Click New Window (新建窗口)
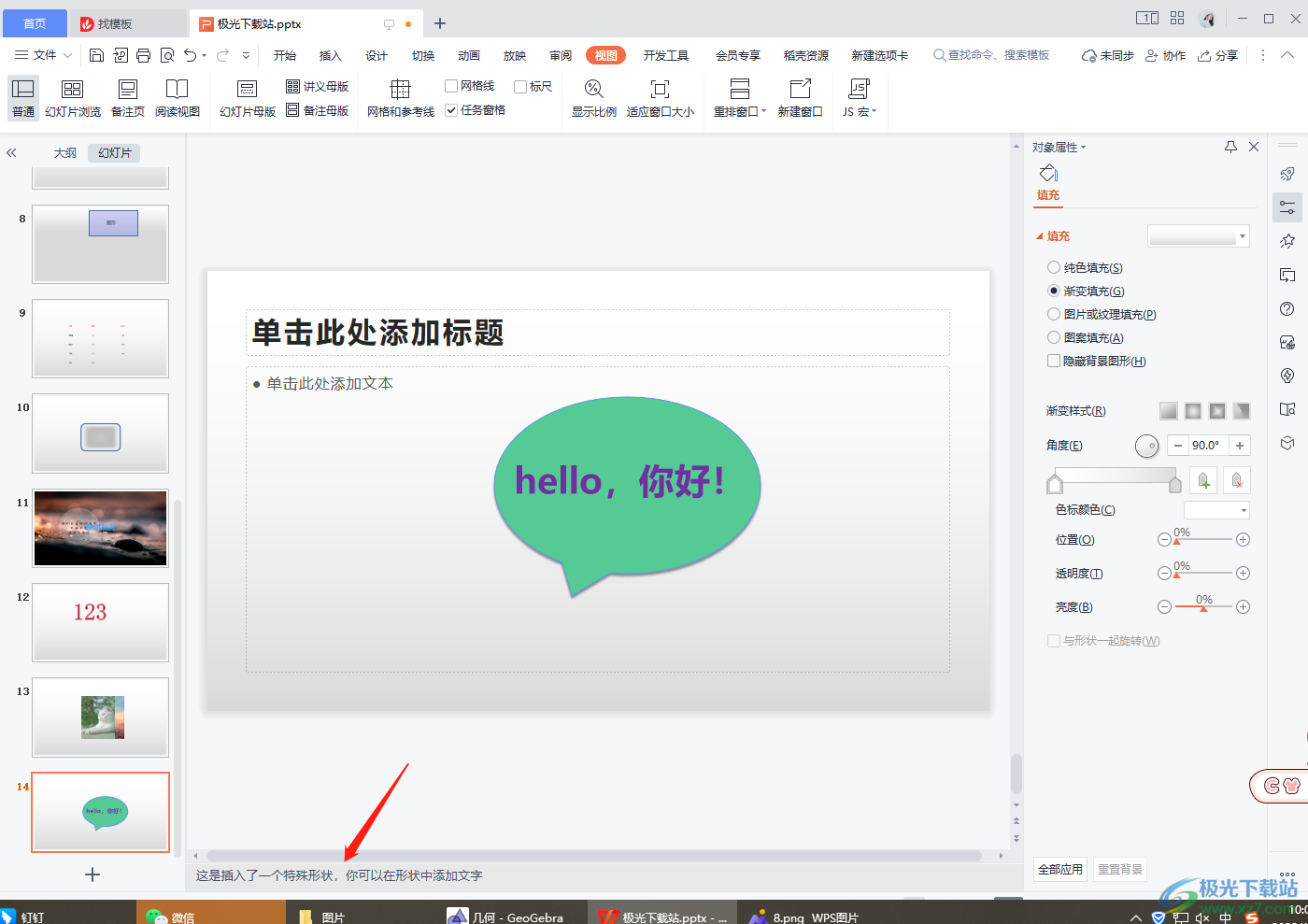Viewport: 1308px width, 924px height. point(801,98)
